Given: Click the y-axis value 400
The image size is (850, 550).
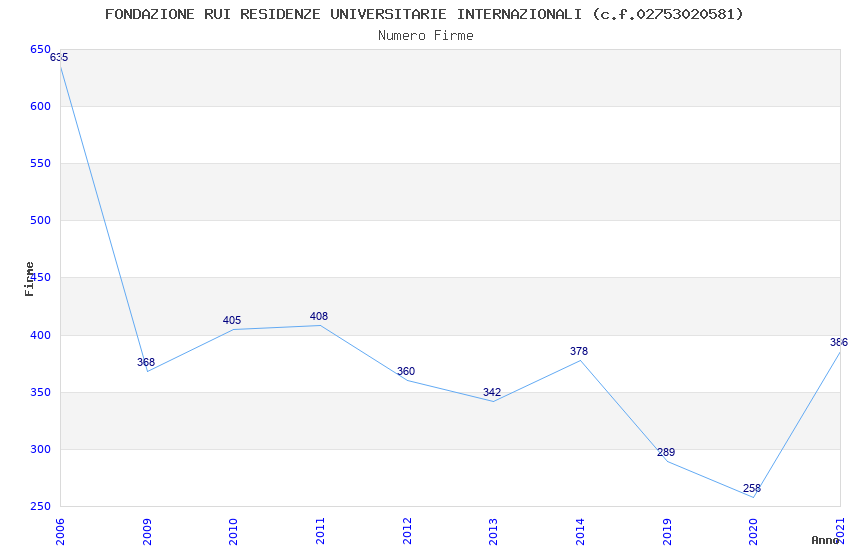Looking at the screenshot, I should tap(41, 335).
